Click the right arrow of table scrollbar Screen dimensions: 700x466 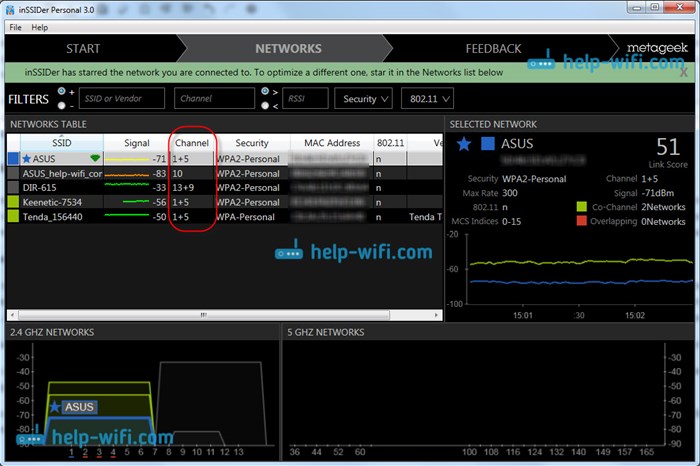(436, 315)
